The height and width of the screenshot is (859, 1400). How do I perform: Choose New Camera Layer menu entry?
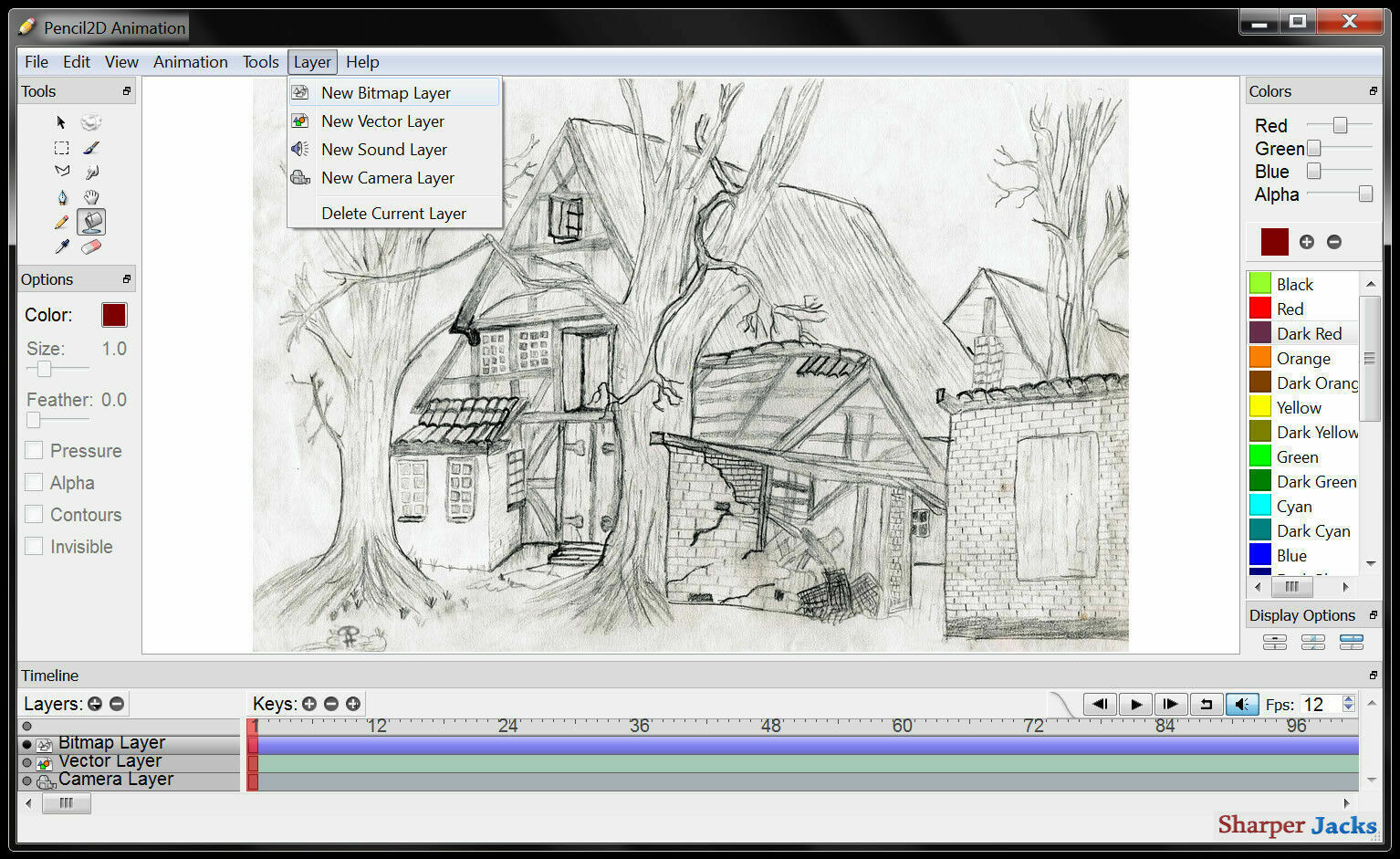pos(394,178)
